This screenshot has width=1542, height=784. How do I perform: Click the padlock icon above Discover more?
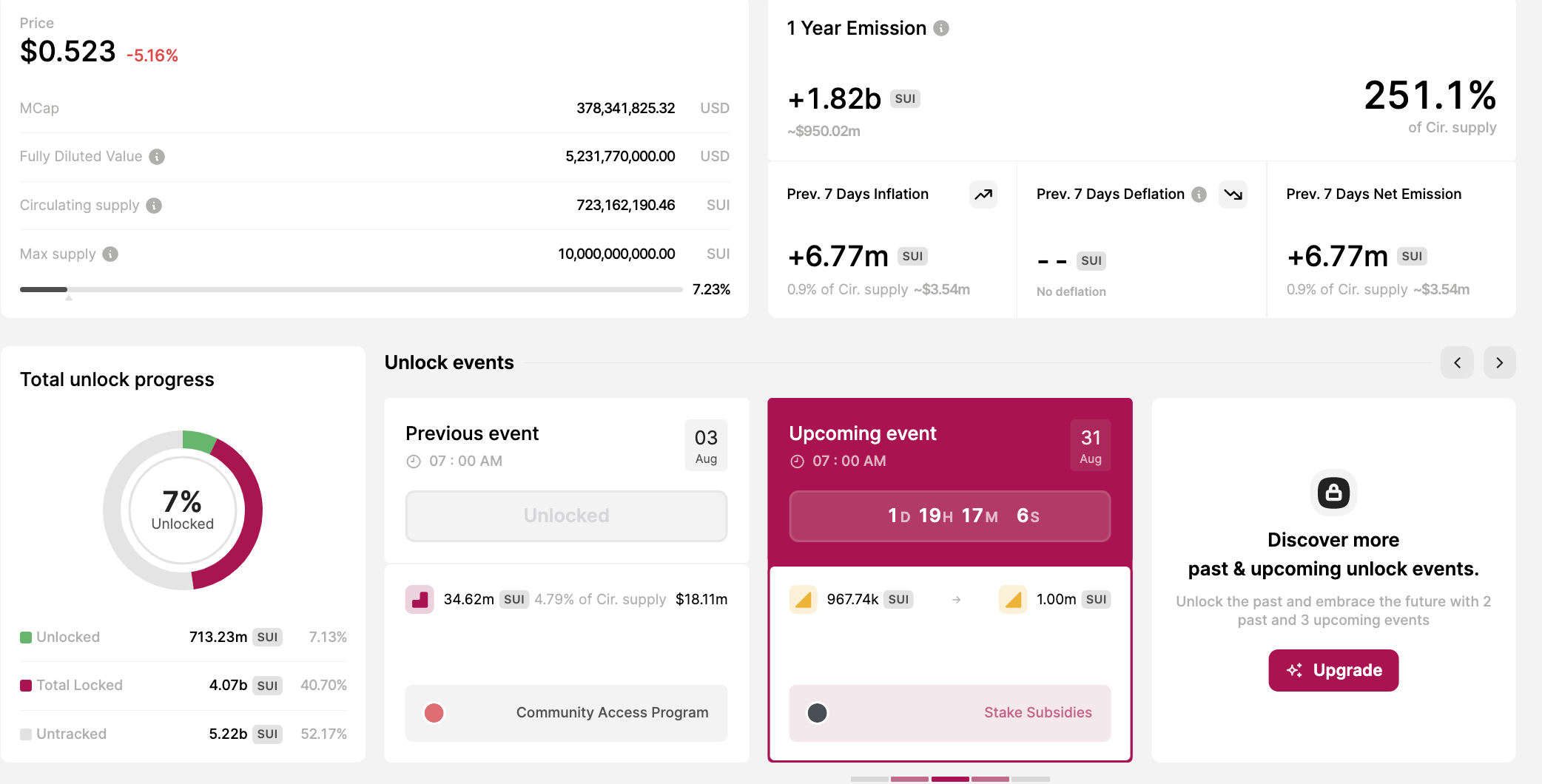[x=1333, y=493]
